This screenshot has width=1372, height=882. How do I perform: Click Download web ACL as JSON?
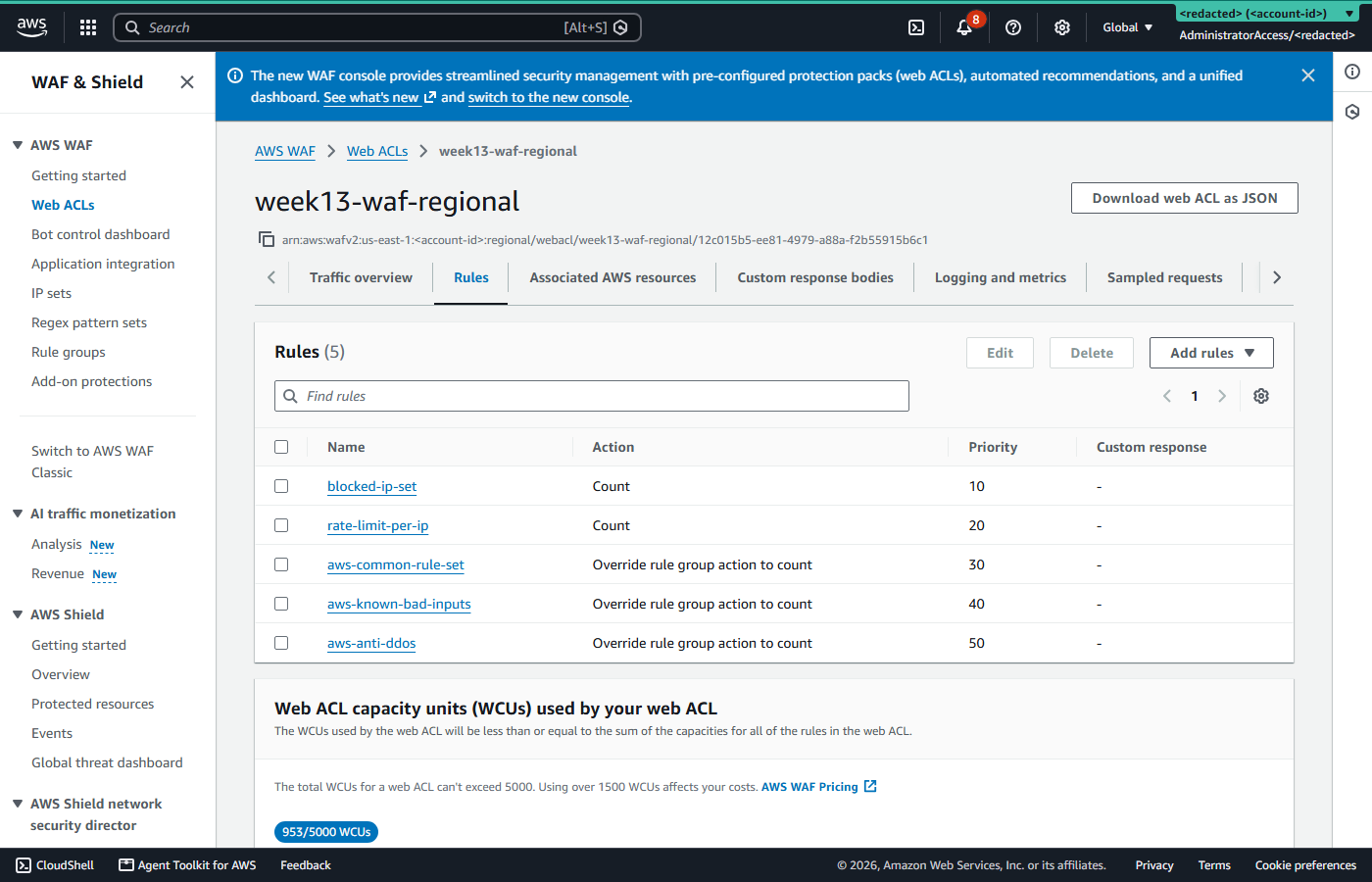(x=1185, y=198)
